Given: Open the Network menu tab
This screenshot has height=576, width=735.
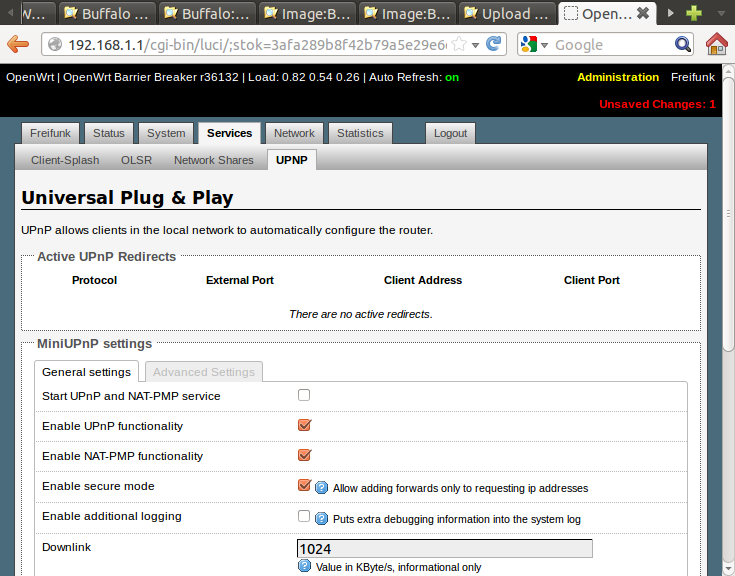Looking at the screenshot, I should 294,133.
